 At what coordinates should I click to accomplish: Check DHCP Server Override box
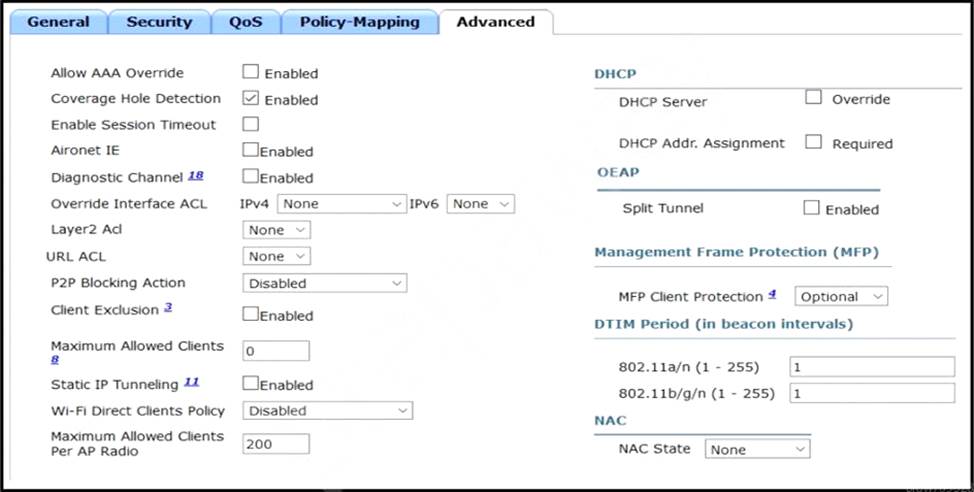[814, 98]
